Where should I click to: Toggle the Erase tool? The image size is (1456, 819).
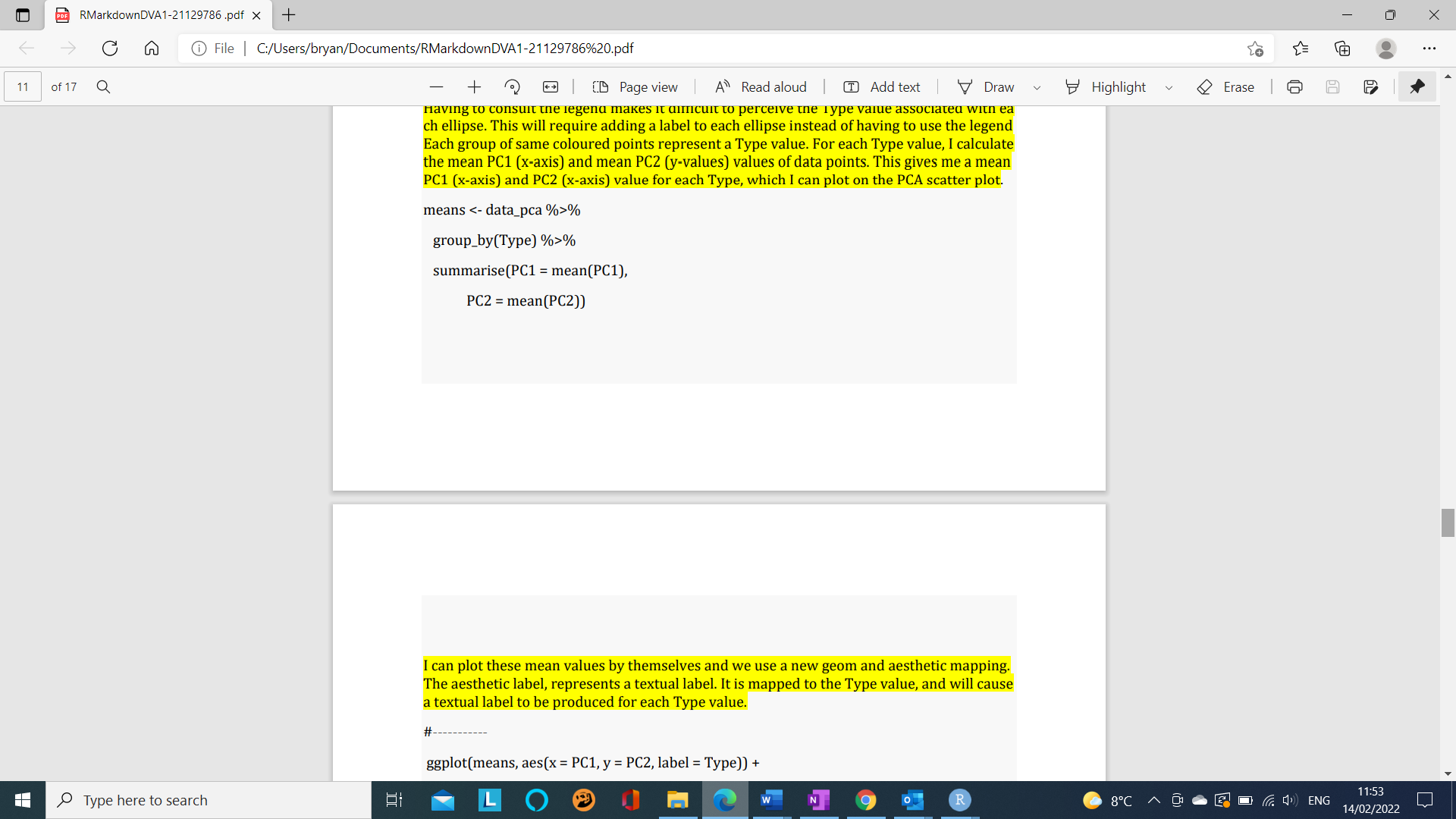tap(1225, 87)
